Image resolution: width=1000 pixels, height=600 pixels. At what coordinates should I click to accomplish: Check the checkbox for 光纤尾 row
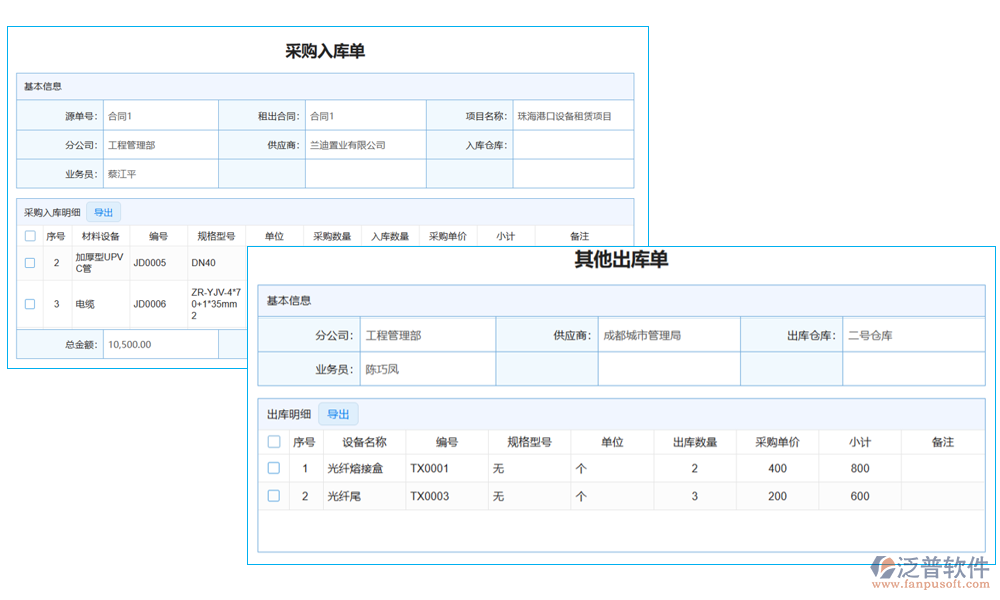(273, 495)
